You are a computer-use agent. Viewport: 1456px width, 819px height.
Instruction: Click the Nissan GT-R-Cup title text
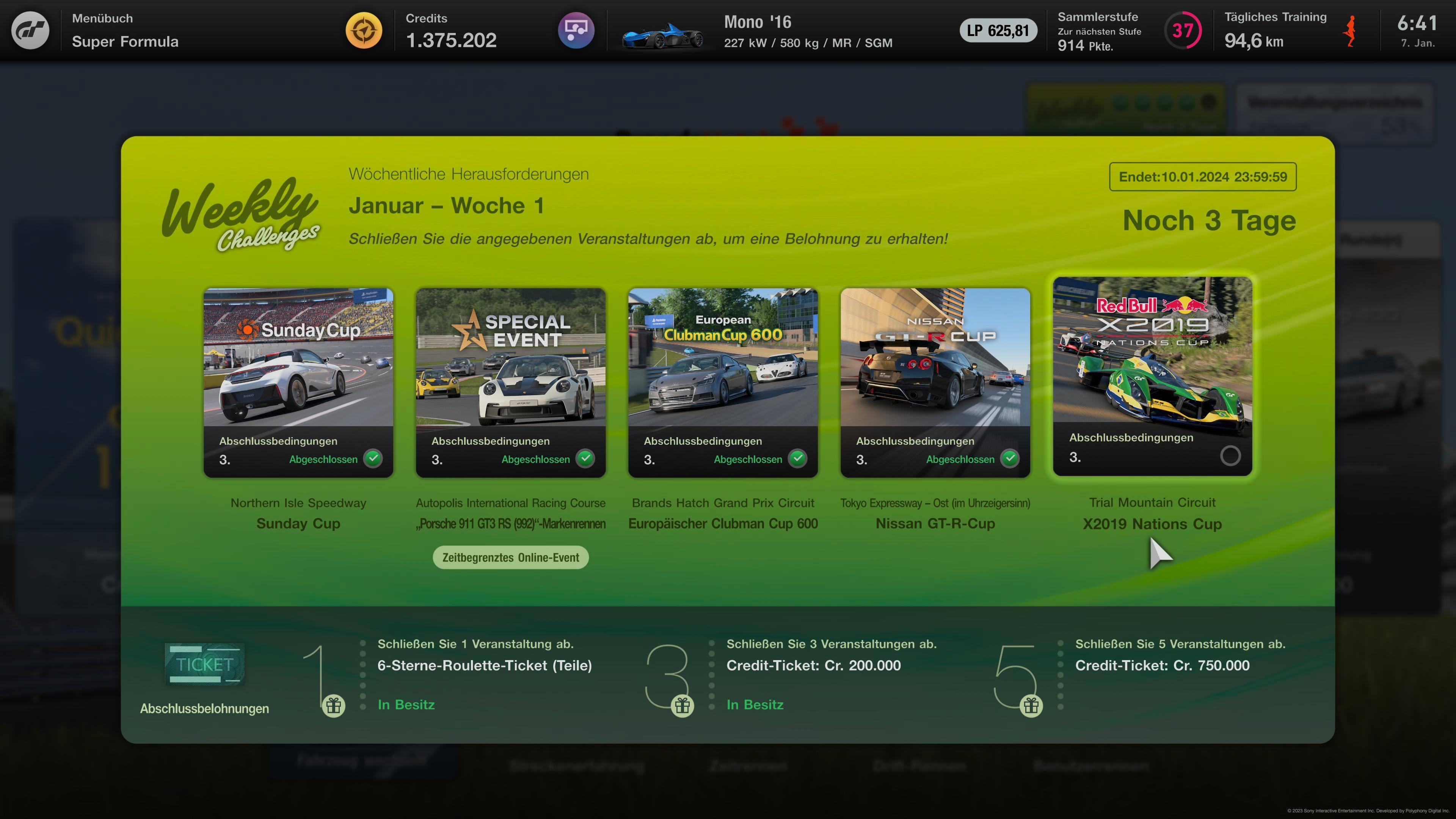[935, 524]
